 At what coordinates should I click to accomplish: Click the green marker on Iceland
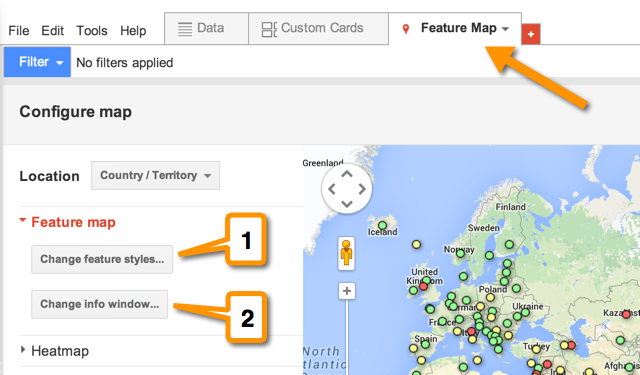tap(382, 225)
